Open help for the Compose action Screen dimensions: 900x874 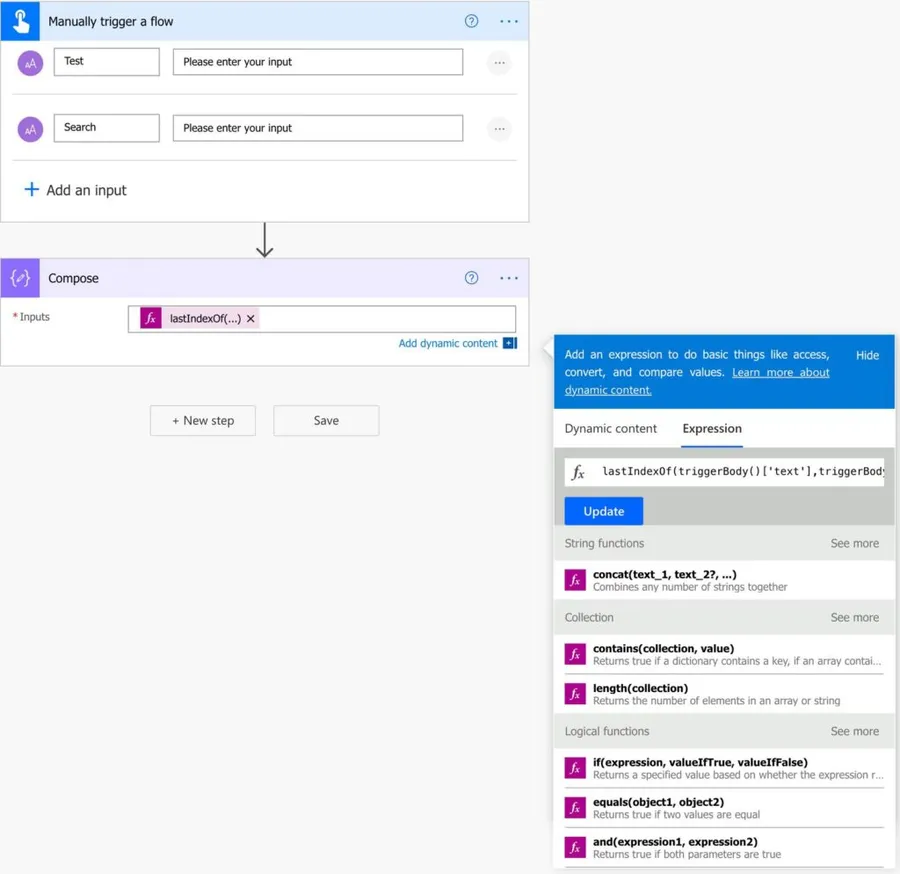tap(471, 278)
